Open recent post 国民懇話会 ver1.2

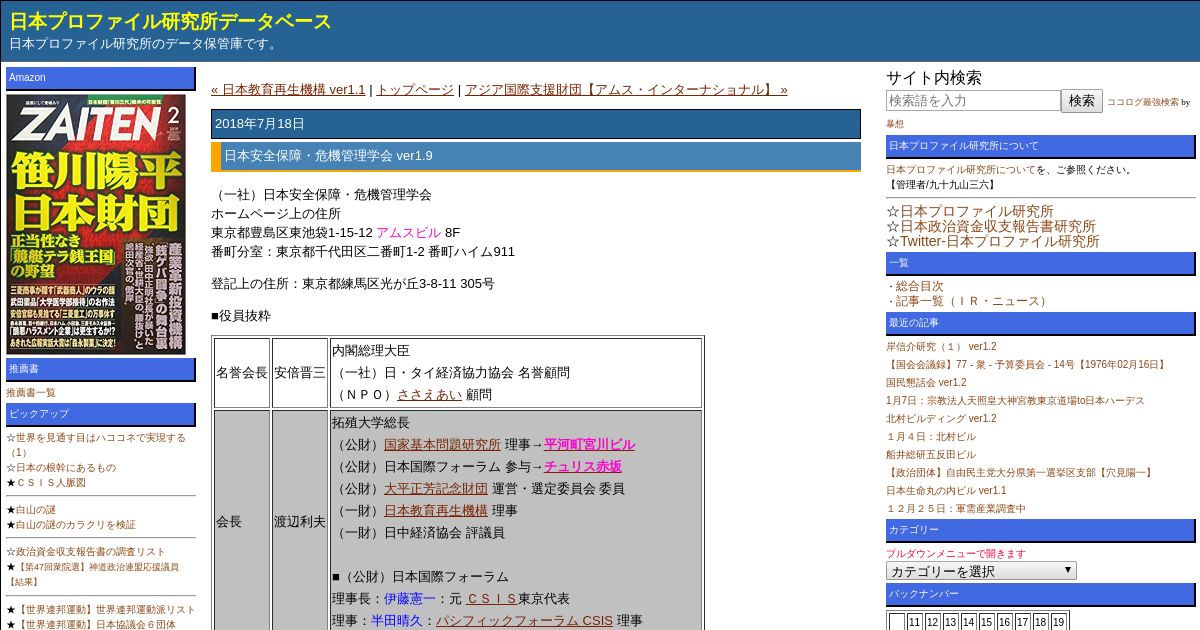tap(926, 383)
